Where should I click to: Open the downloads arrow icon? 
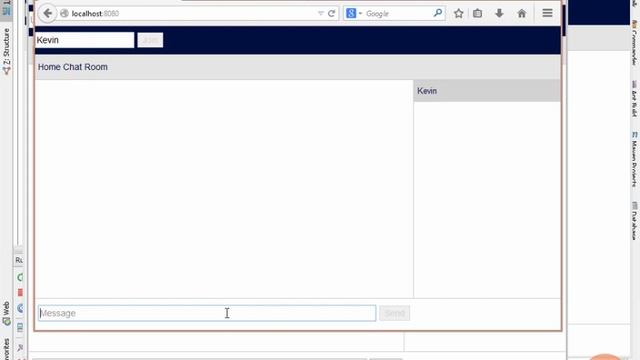point(499,13)
